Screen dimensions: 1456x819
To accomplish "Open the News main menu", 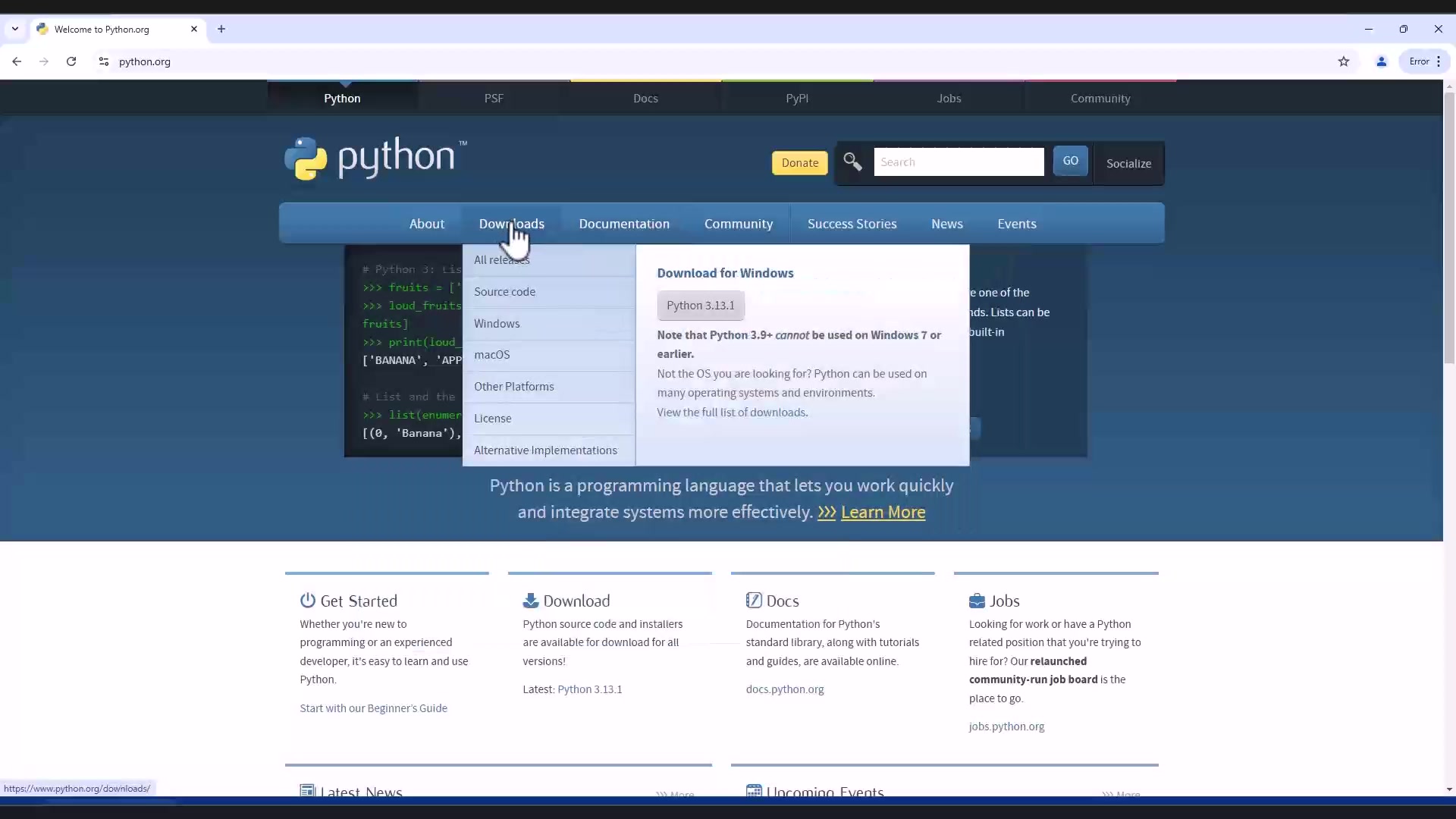I will (947, 224).
